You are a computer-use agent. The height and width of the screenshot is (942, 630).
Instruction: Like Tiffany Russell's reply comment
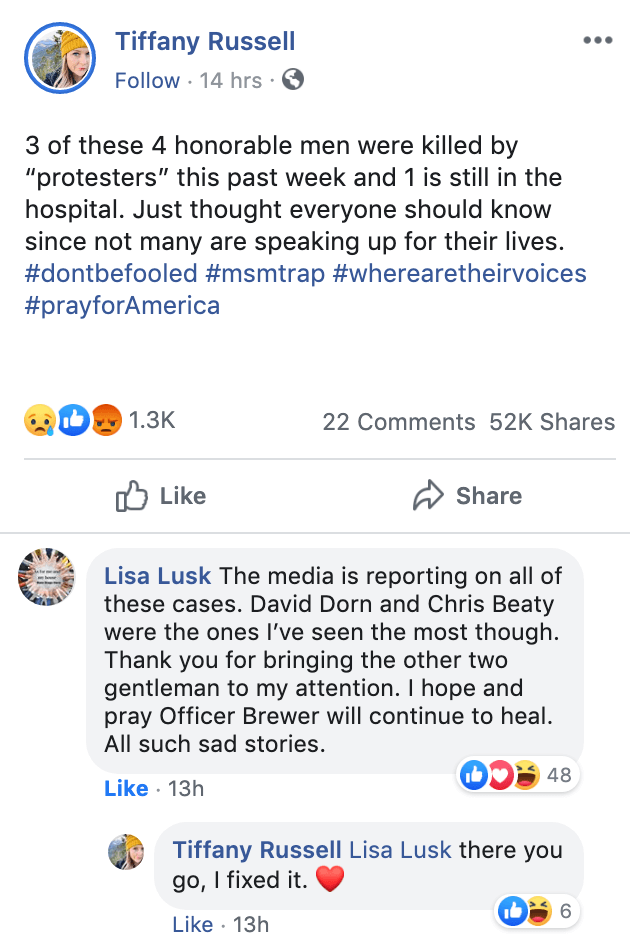193,925
